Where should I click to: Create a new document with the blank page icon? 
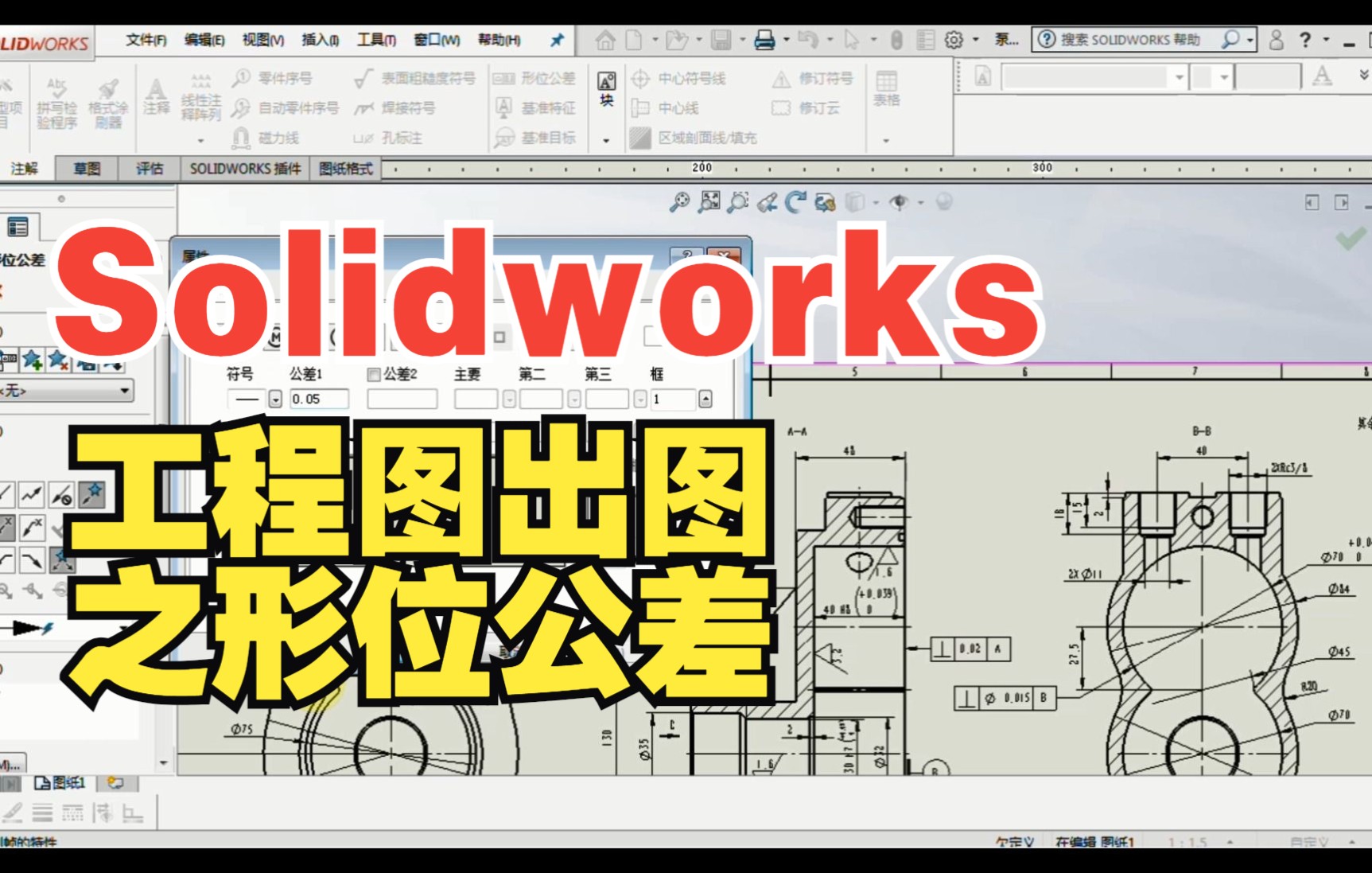[x=634, y=40]
